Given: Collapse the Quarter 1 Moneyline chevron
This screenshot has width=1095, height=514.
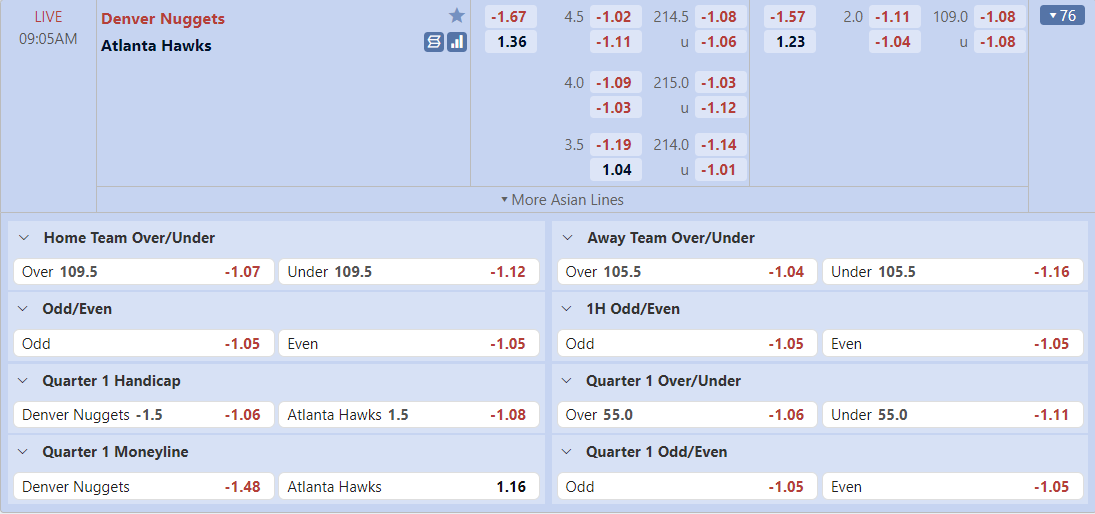Looking at the screenshot, I should click(24, 453).
